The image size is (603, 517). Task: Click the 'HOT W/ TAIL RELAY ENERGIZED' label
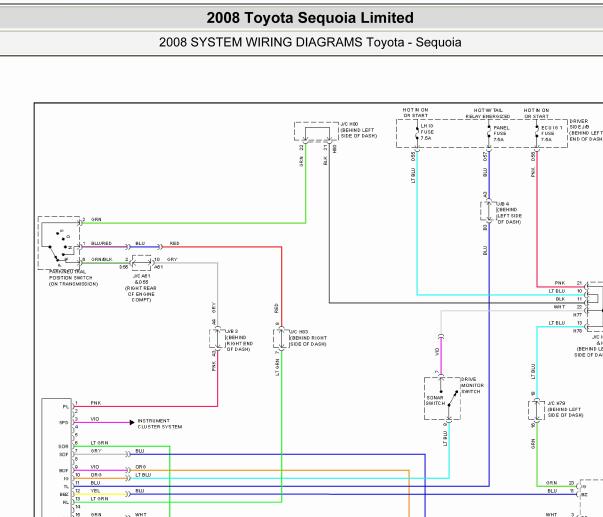pyautogui.click(x=488, y=113)
